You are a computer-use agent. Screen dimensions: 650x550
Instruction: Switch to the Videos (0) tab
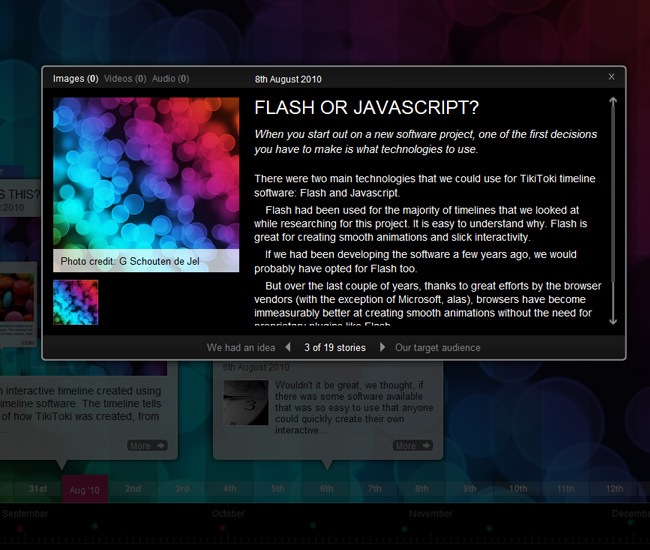pyautogui.click(x=125, y=79)
